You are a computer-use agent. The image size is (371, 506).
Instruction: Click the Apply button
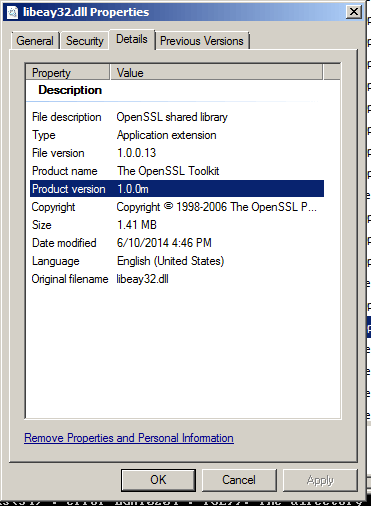pos(320,480)
